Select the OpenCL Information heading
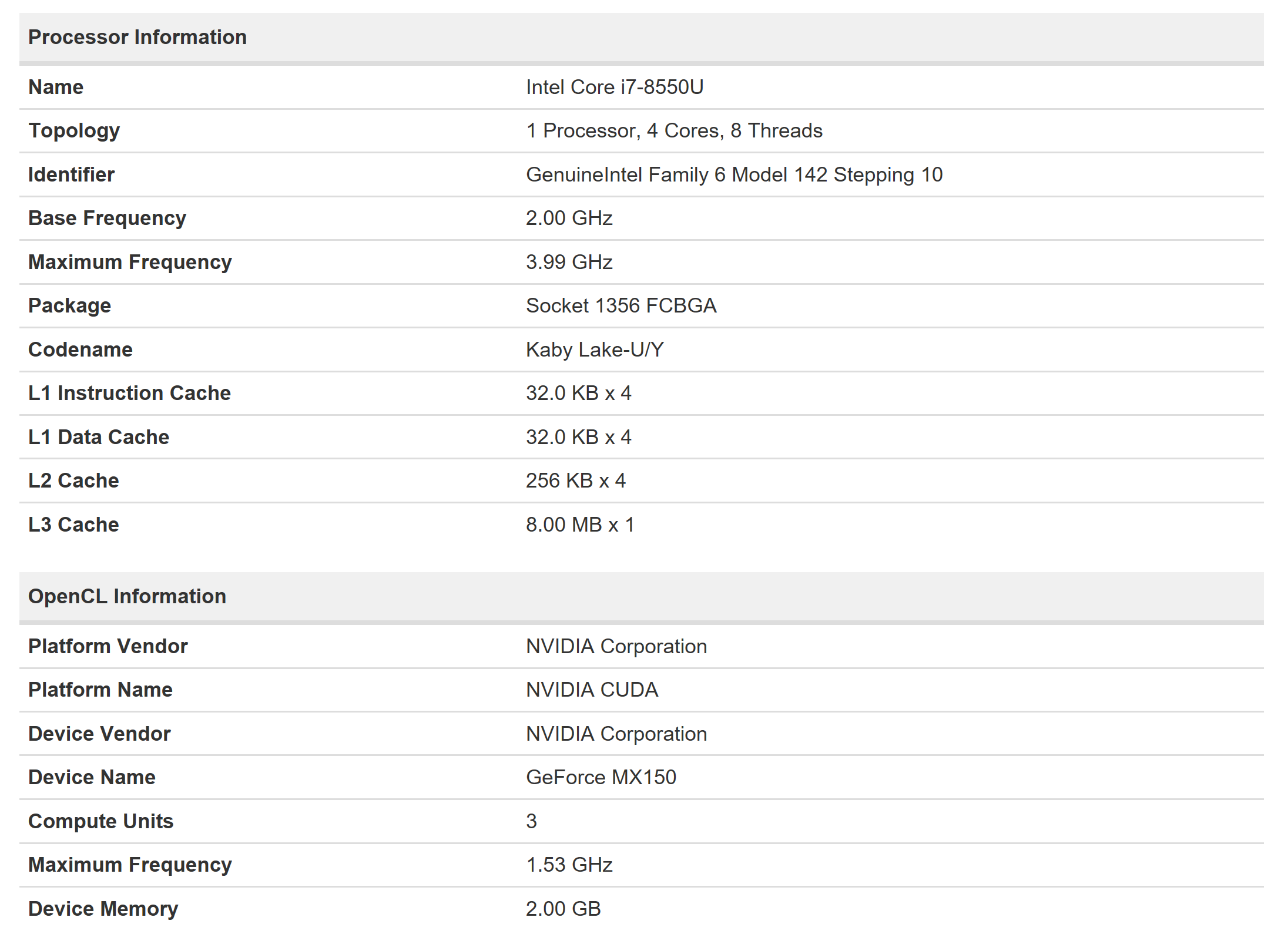Screen dimensions: 1288x951 [x=127, y=596]
